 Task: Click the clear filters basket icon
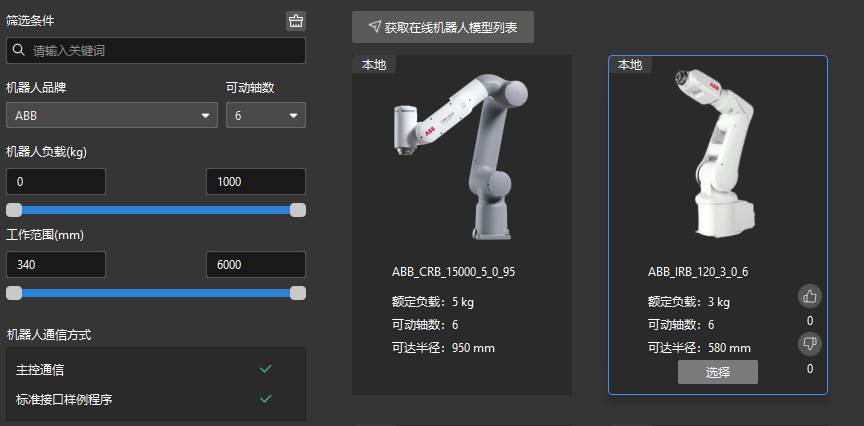pyautogui.click(x=296, y=21)
